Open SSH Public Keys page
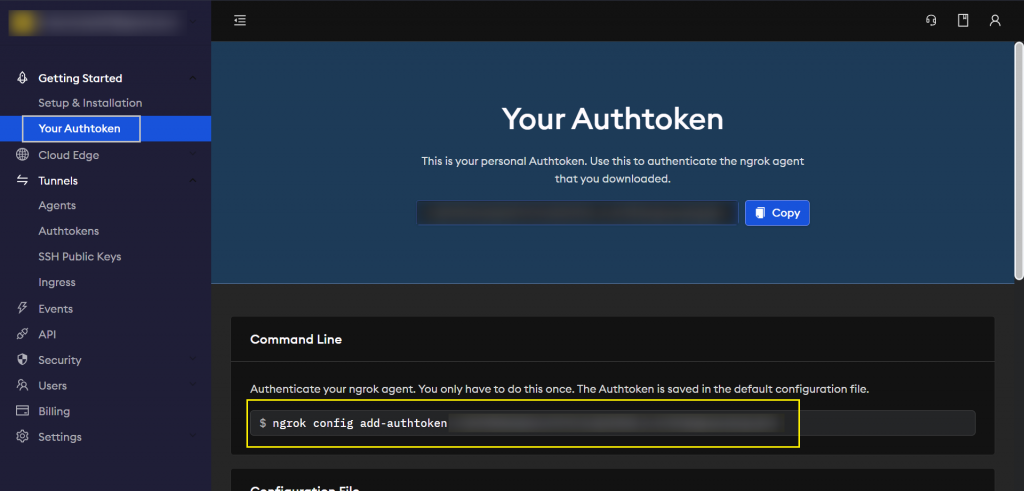 [80, 257]
